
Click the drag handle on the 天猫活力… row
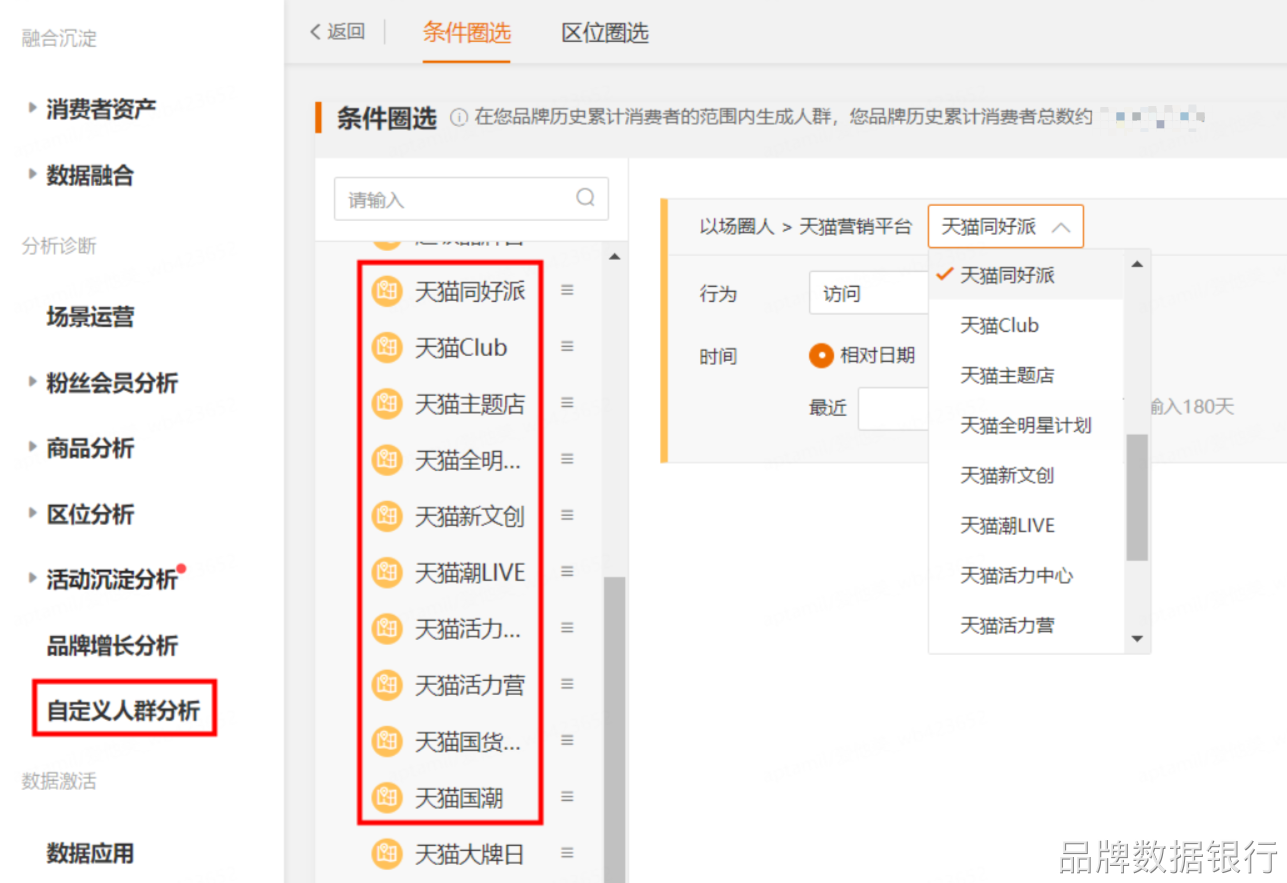point(567,628)
